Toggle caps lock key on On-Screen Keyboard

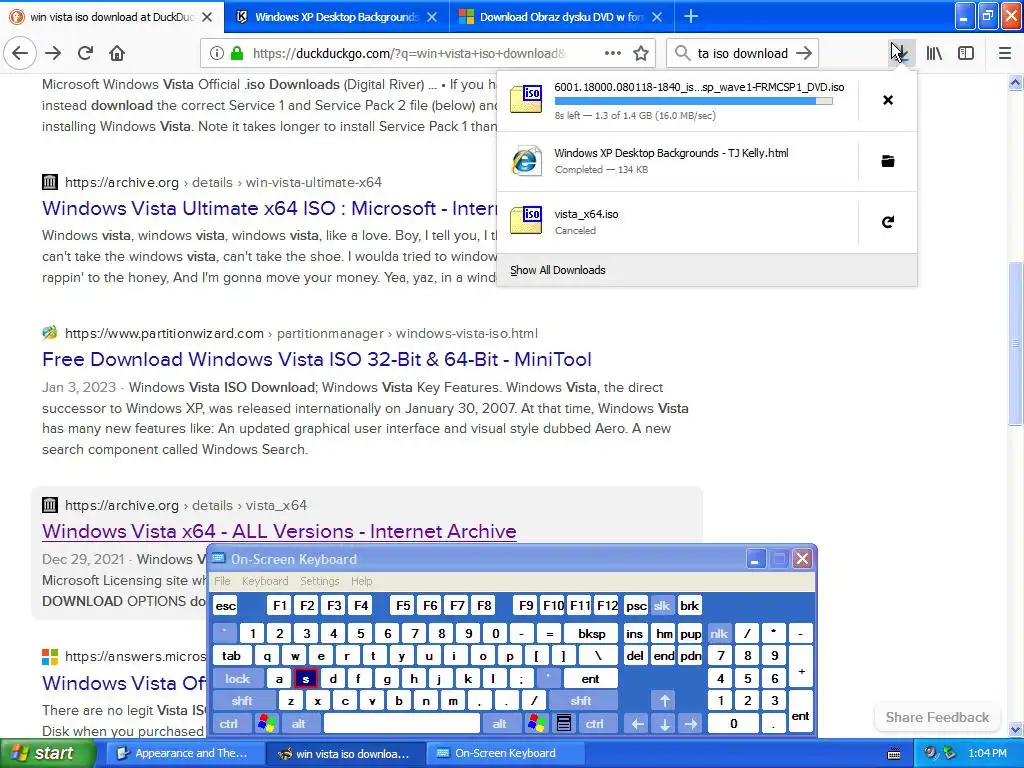[238, 679]
